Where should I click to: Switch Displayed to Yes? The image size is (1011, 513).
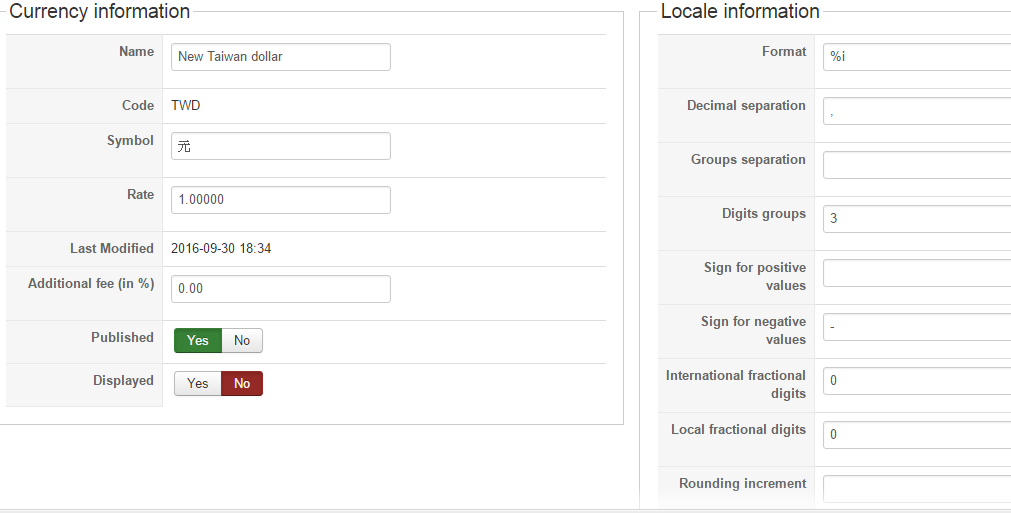coord(198,384)
